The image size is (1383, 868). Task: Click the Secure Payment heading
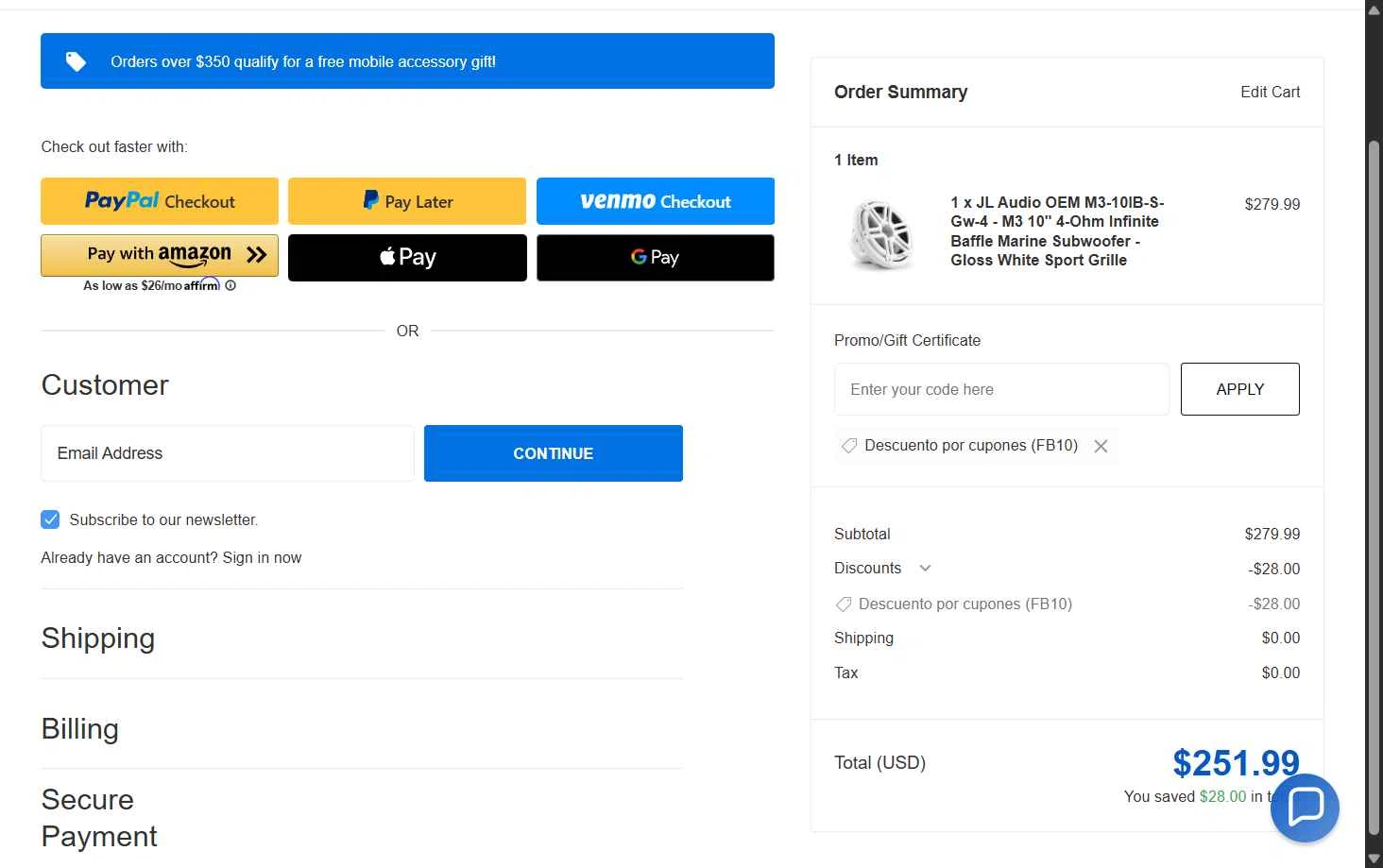click(99, 818)
